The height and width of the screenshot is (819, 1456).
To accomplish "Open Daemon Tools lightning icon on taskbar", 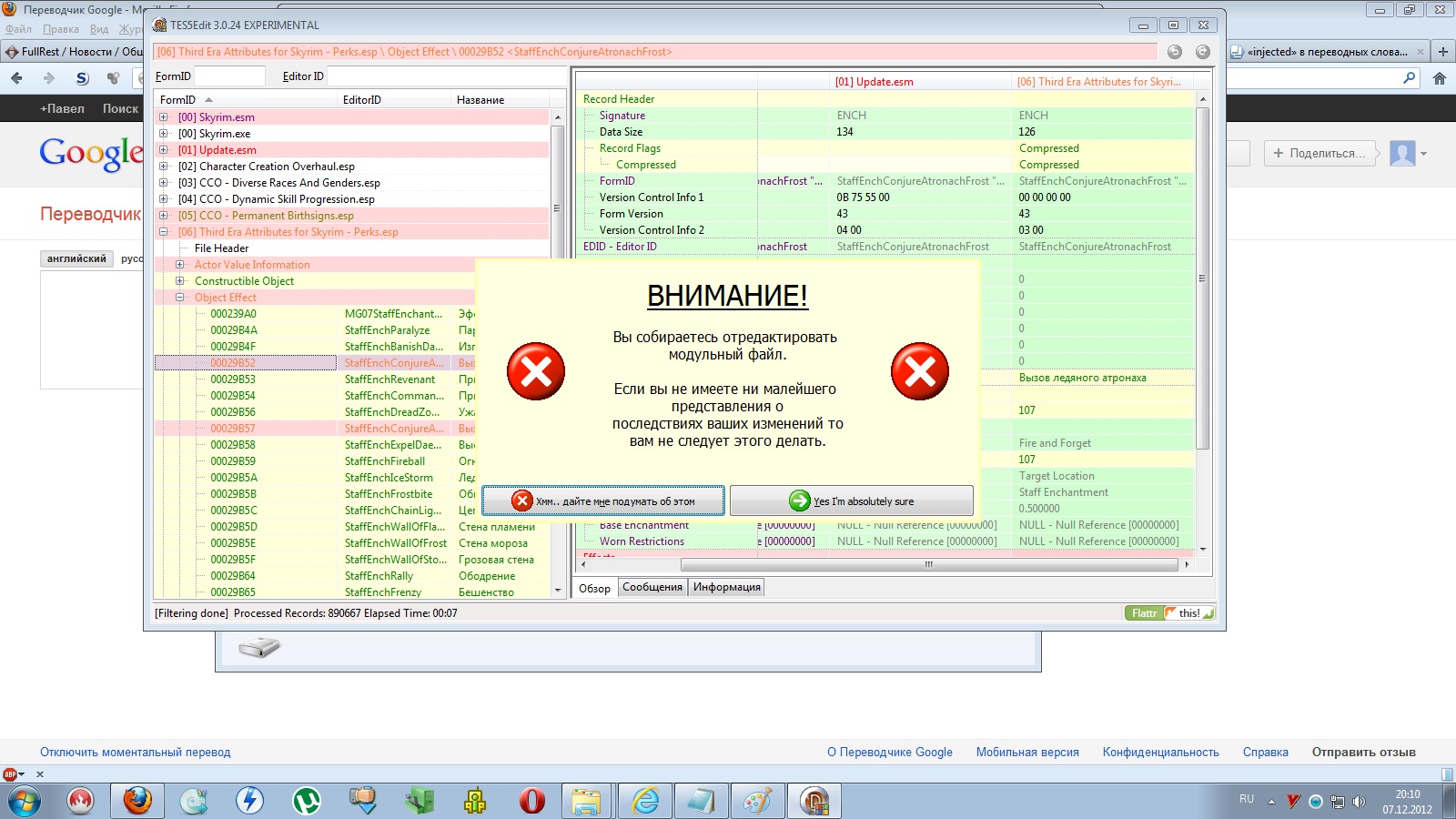I will (x=249, y=801).
